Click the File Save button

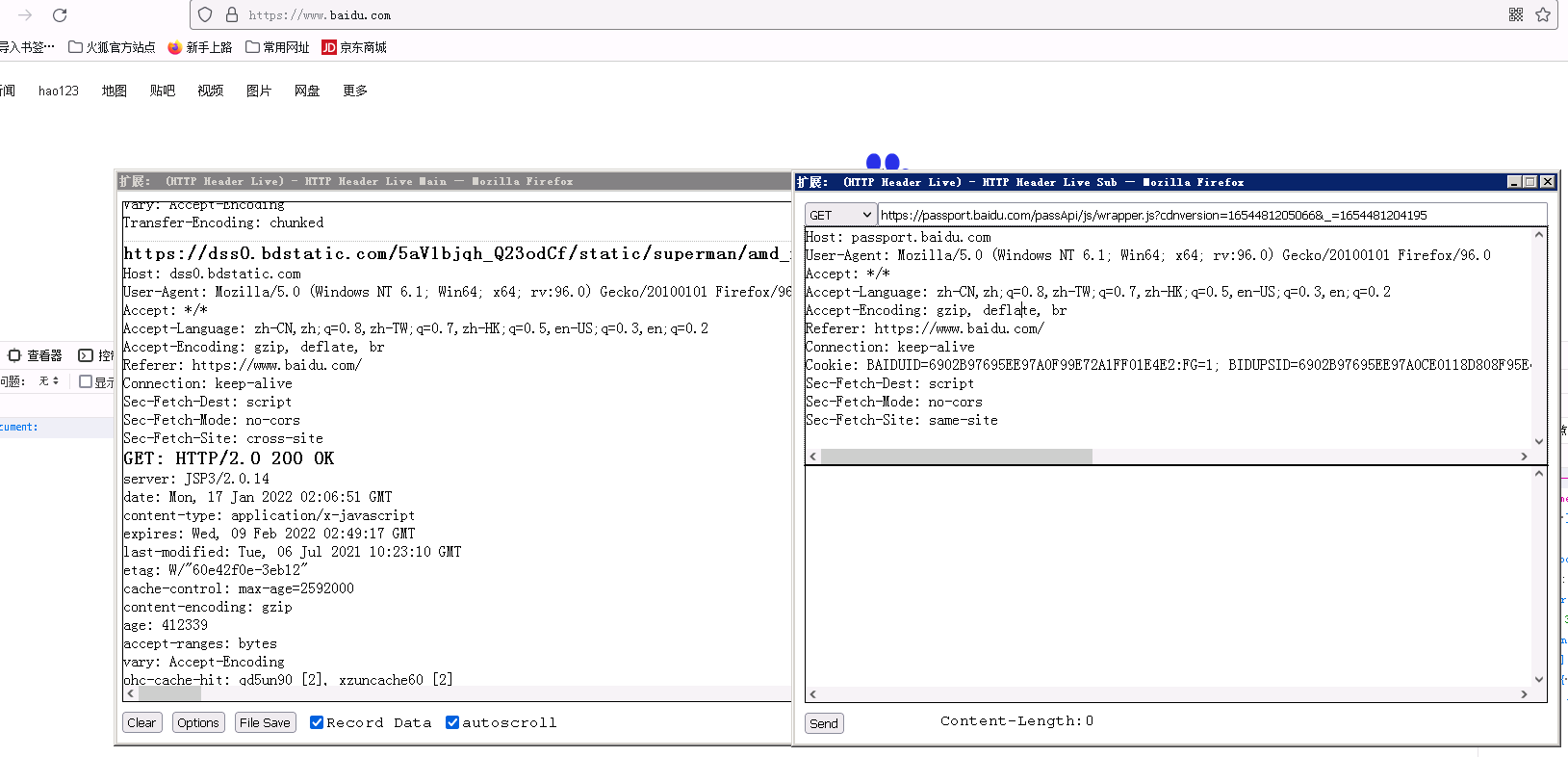(x=265, y=722)
